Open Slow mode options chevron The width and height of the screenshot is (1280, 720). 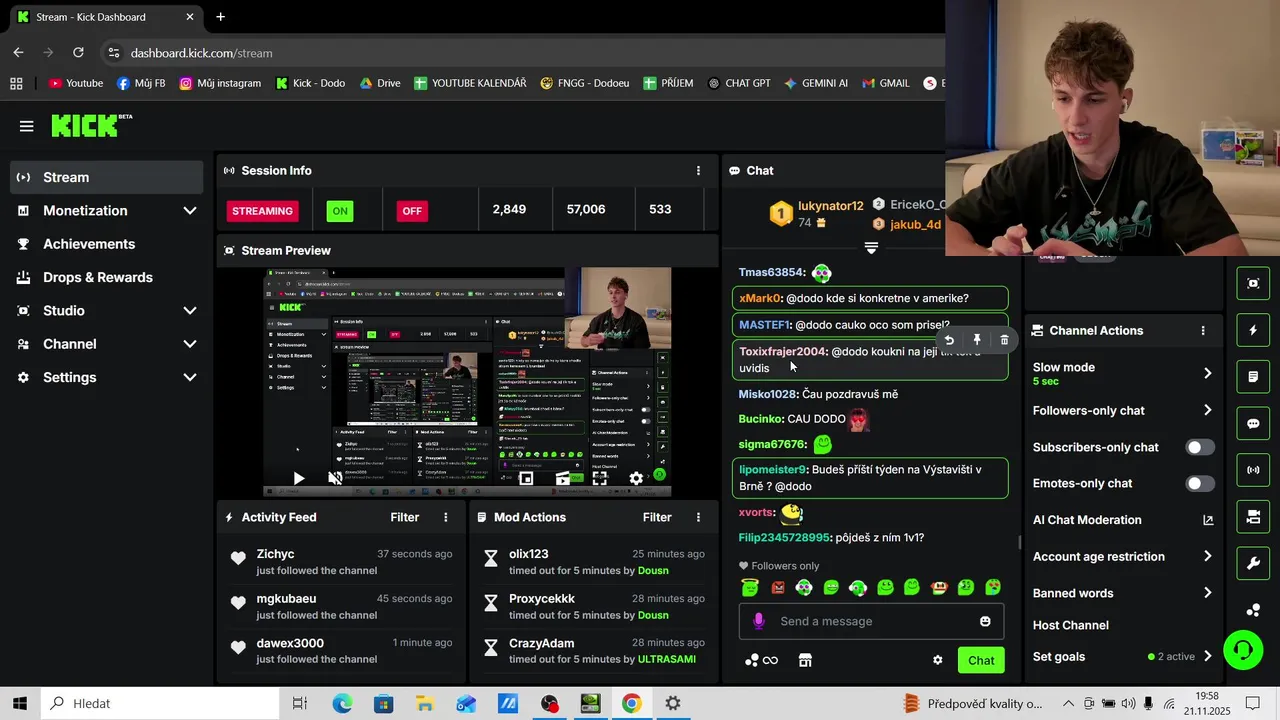(1207, 373)
